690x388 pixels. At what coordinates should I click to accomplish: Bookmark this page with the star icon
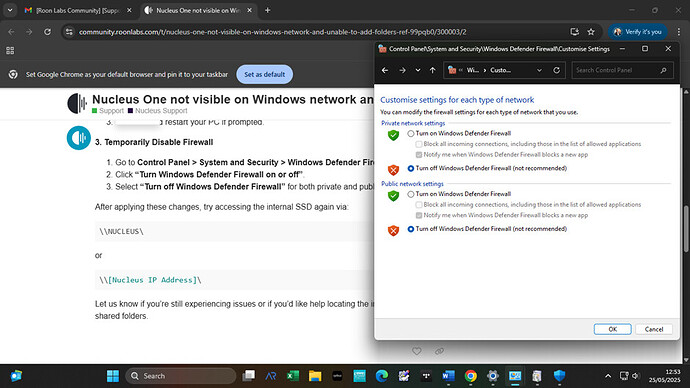pyautogui.click(x=591, y=32)
